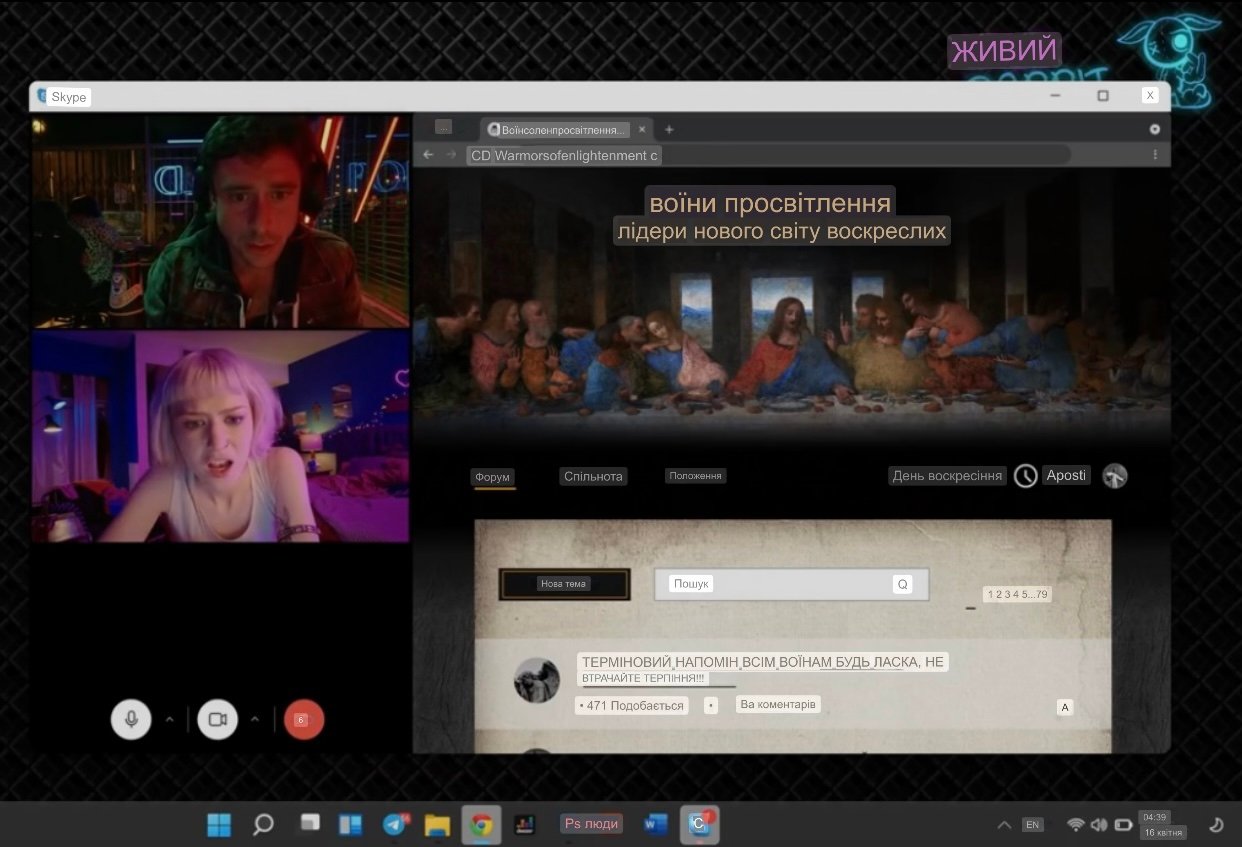
Task: Select the pink-haired woman's video feed
Action: [x=221, y=436]
